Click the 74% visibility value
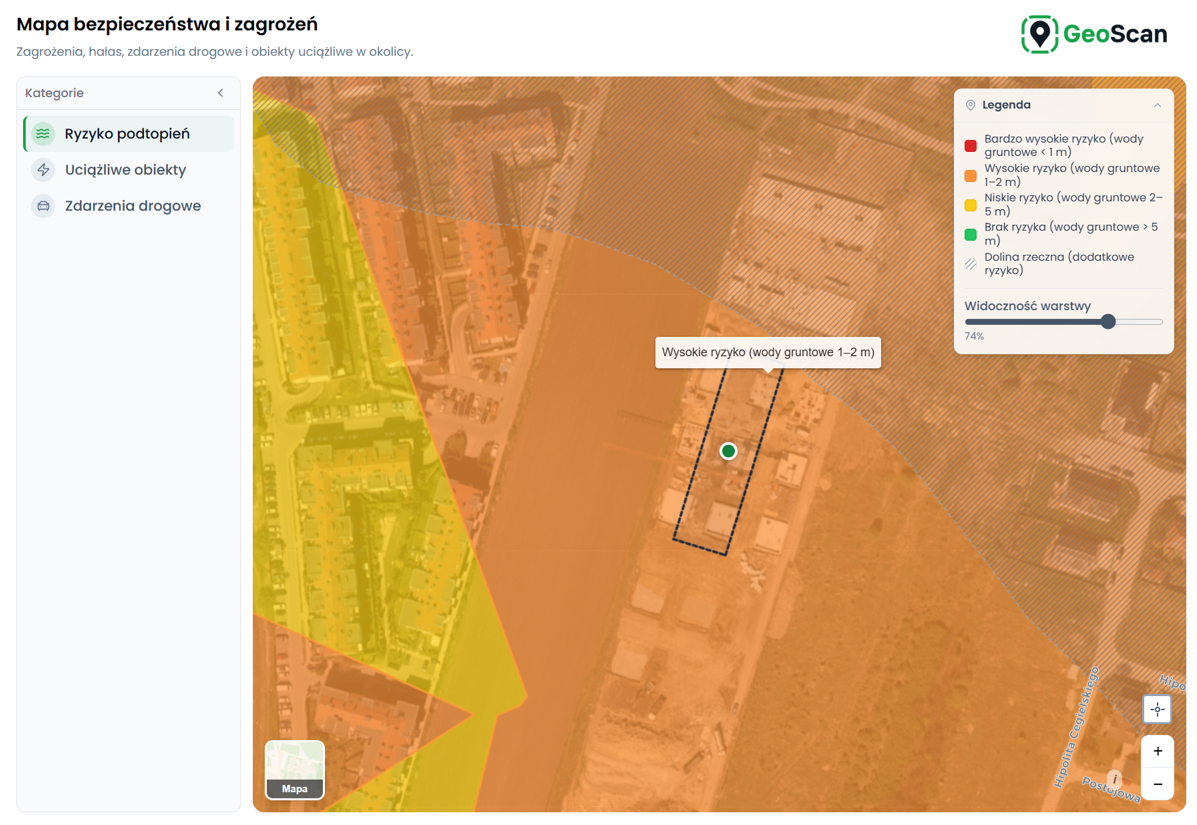Image resolution: width=1197 pixels, height=825 pixels. click(974, 336)
